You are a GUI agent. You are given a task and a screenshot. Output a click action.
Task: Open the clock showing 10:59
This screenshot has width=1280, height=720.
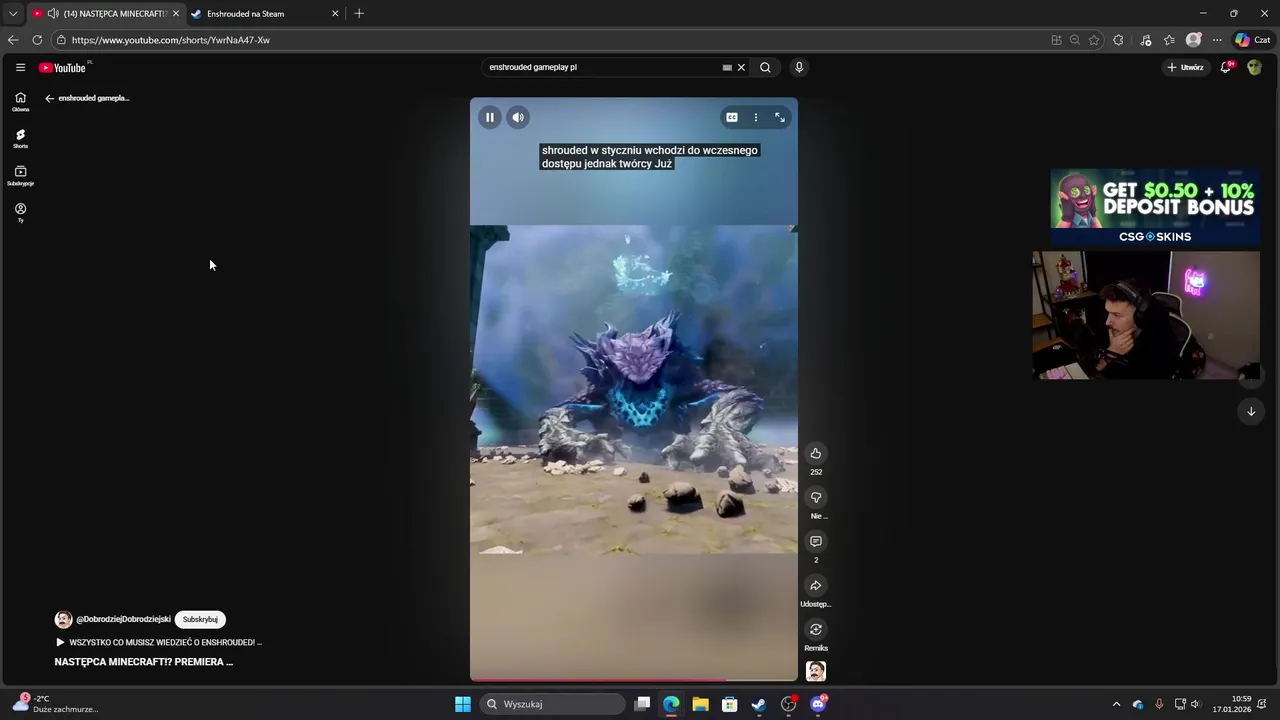click(x=1232, y=704)
